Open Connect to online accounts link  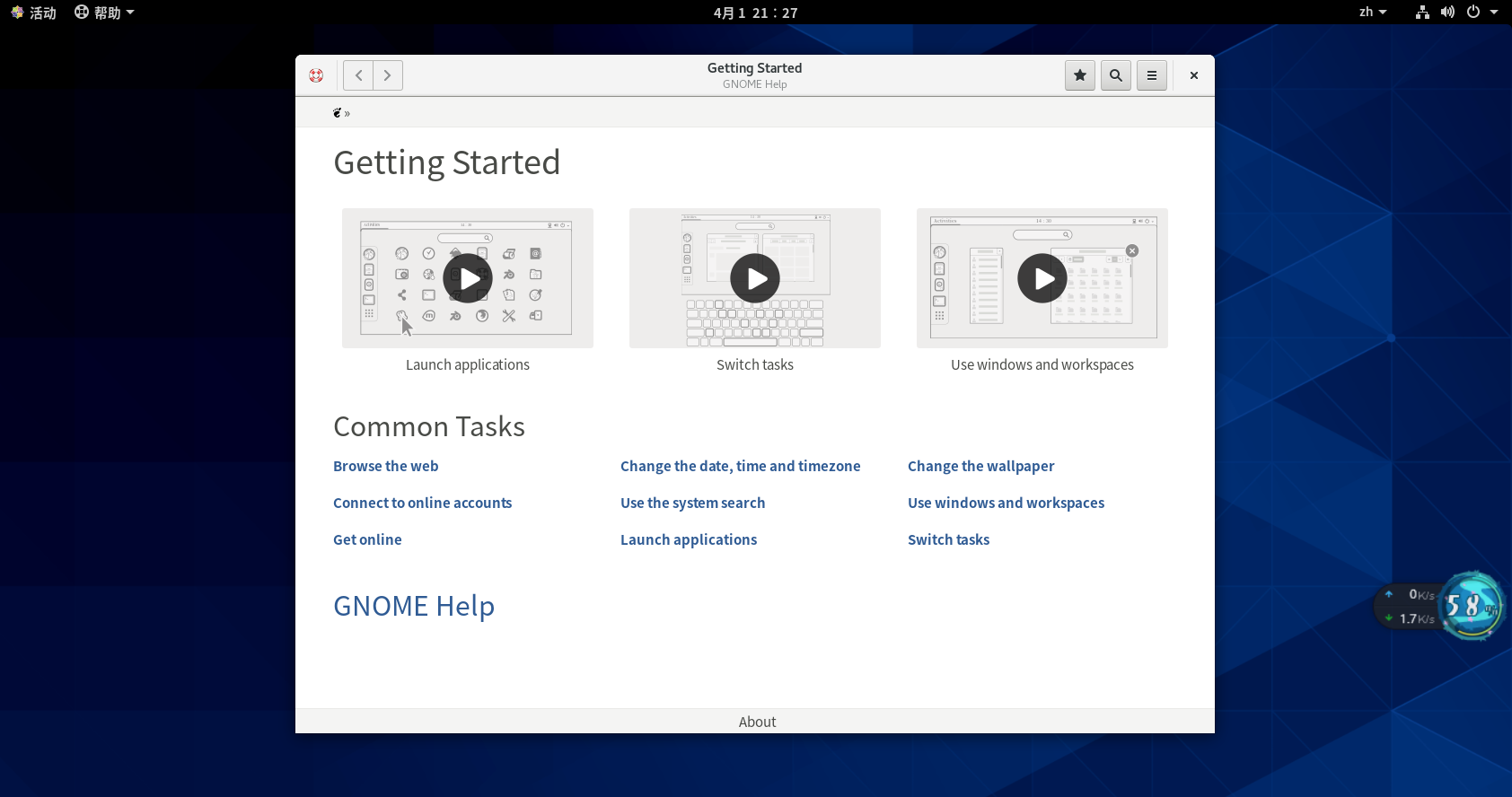pyautogui.click(x=423, y=503)
